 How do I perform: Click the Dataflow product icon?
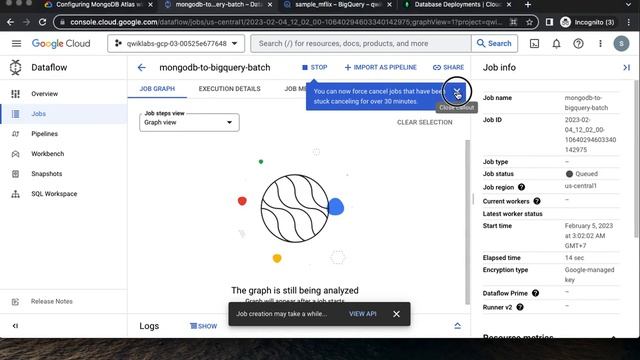tap(16, 67)
